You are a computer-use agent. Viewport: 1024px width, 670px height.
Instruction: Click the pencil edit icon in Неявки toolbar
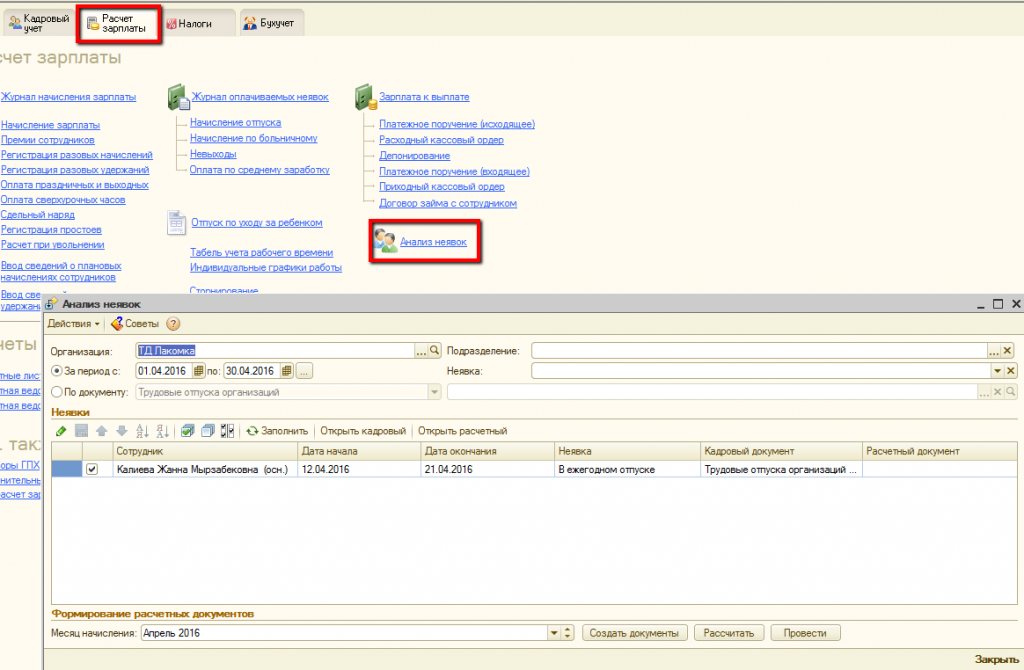pos(61,431)
